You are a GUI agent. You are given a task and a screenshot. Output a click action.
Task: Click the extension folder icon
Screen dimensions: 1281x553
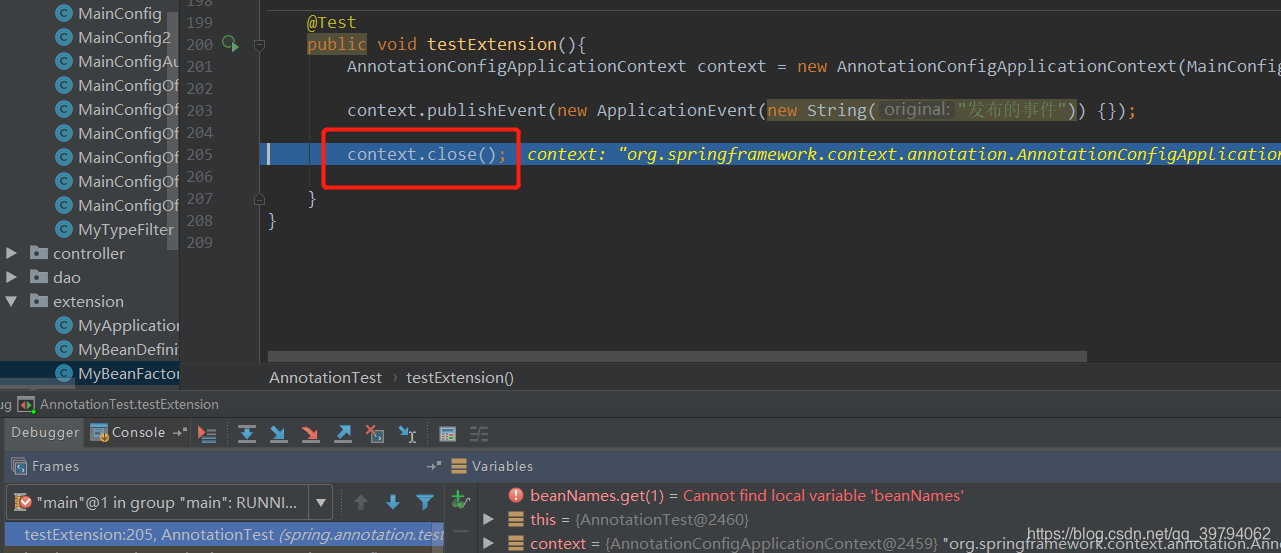39,301
